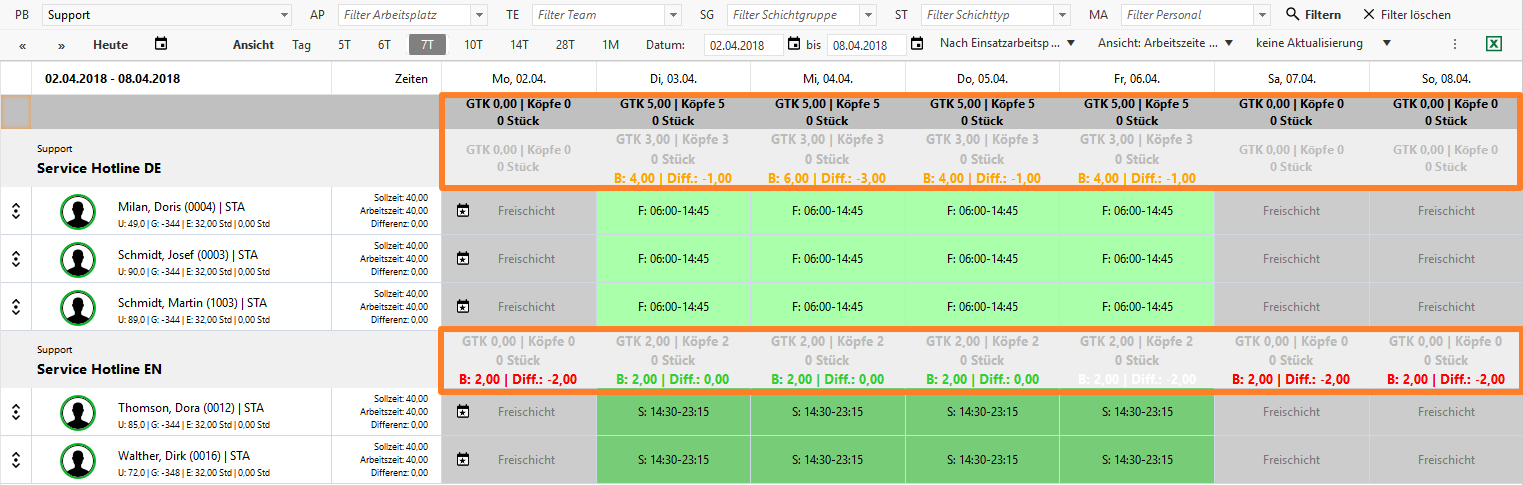
Task: Select the 1M view option
Action: (x=610, y=44)
